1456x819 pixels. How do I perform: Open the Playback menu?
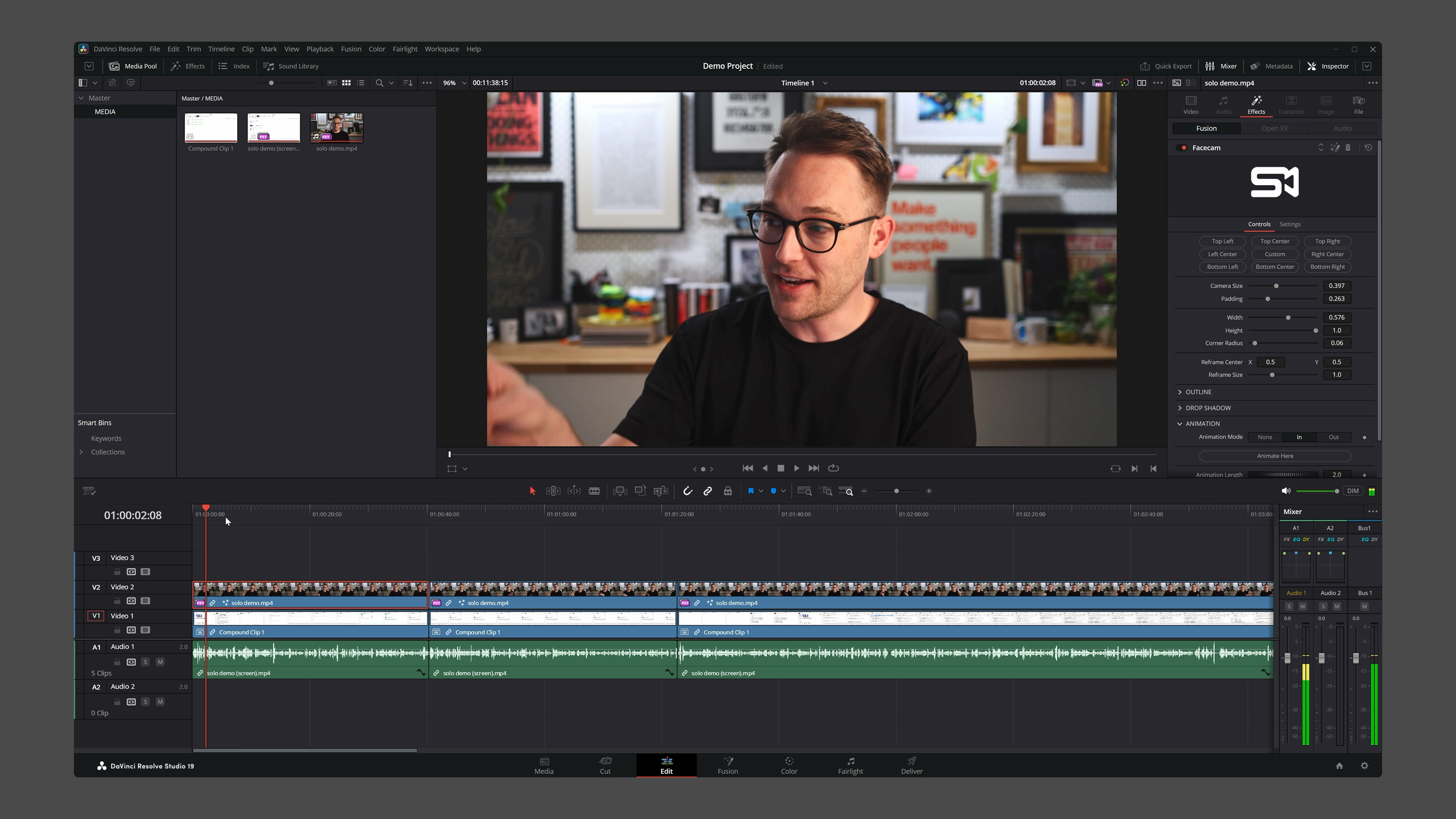point(320,49)
